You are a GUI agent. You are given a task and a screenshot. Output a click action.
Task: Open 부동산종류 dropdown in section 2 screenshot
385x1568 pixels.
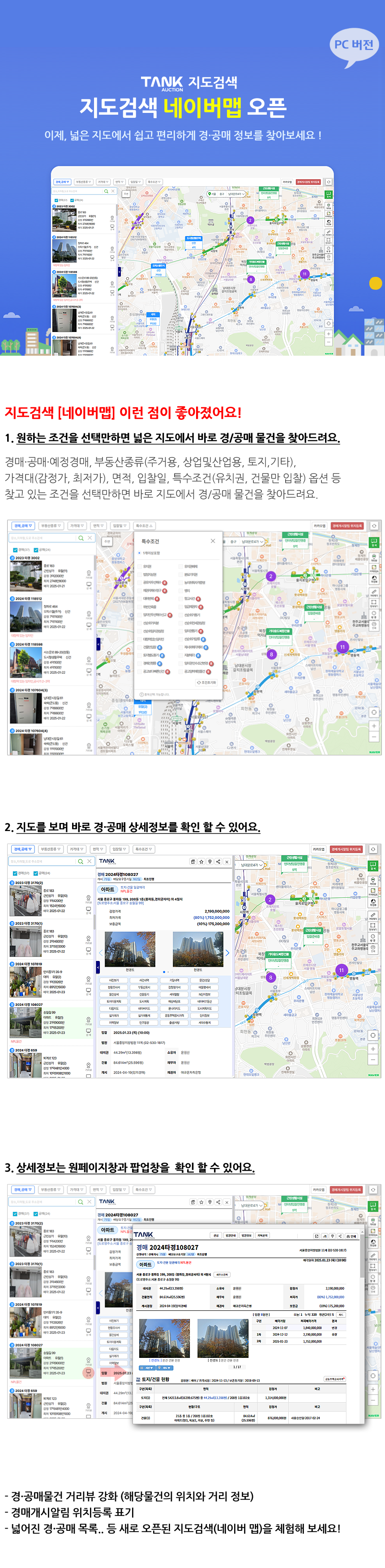51,849
